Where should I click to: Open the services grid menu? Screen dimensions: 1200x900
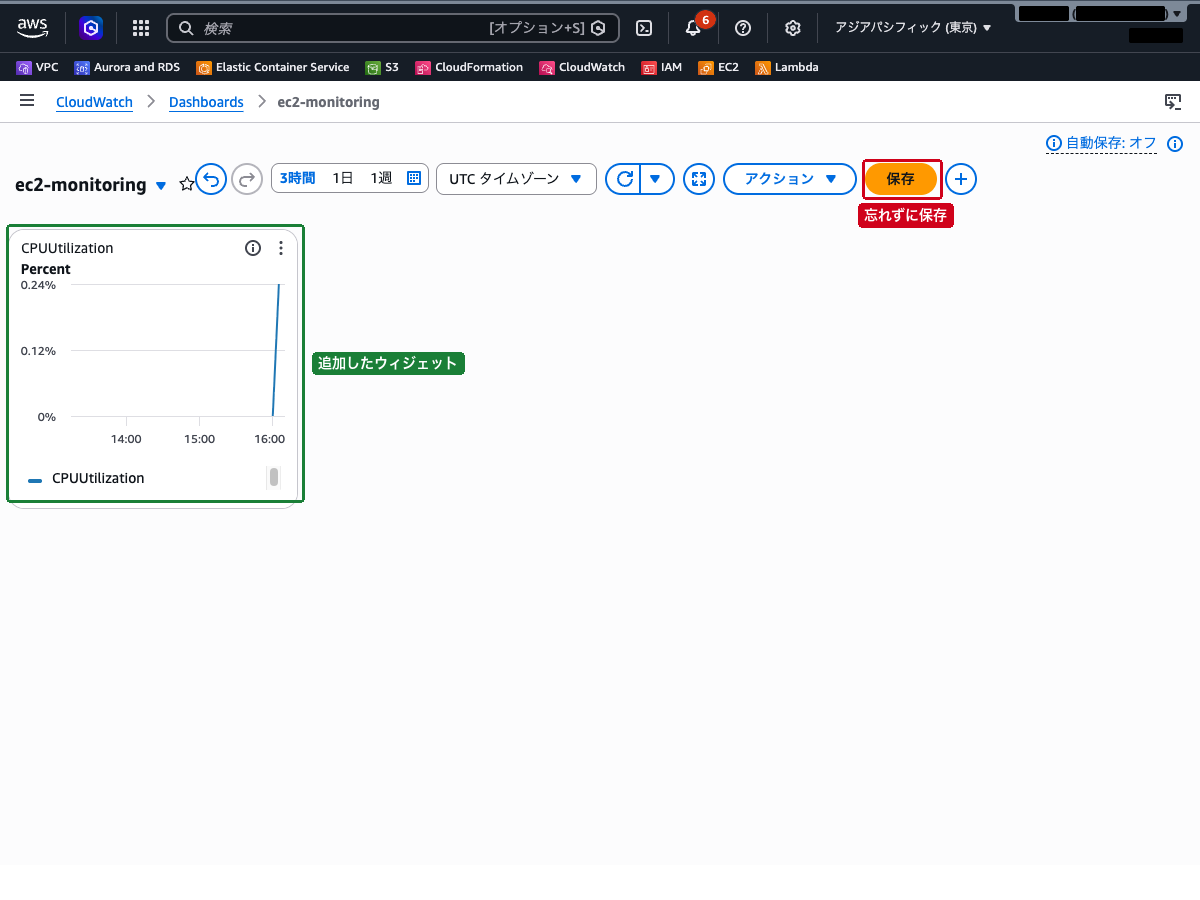141,28
